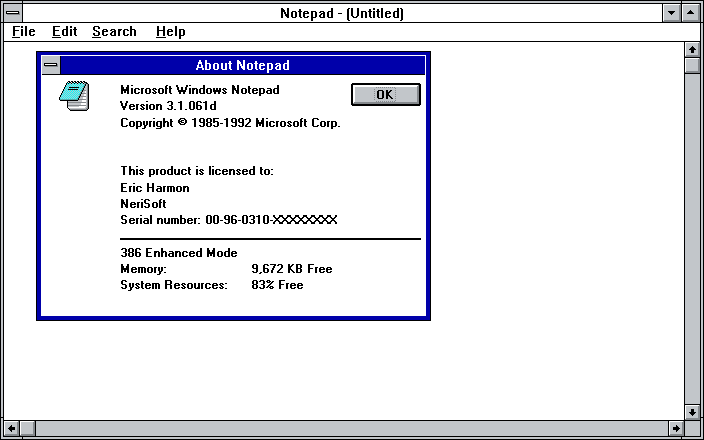The image size is (704, 440).
Task: Click the 'System Resources:' label
Action: point(174,285)
